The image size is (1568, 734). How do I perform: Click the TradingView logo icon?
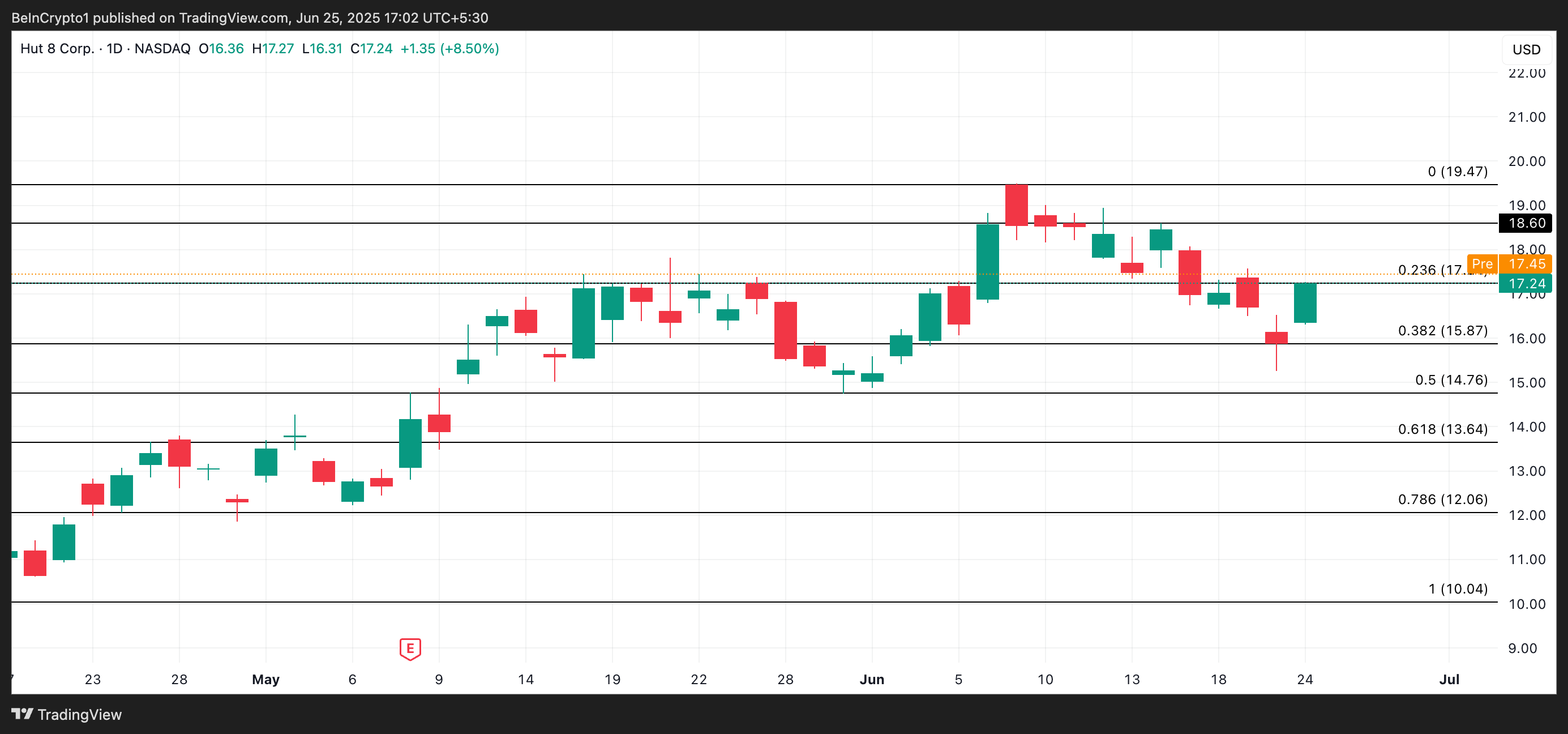click(x=22, y=714)
